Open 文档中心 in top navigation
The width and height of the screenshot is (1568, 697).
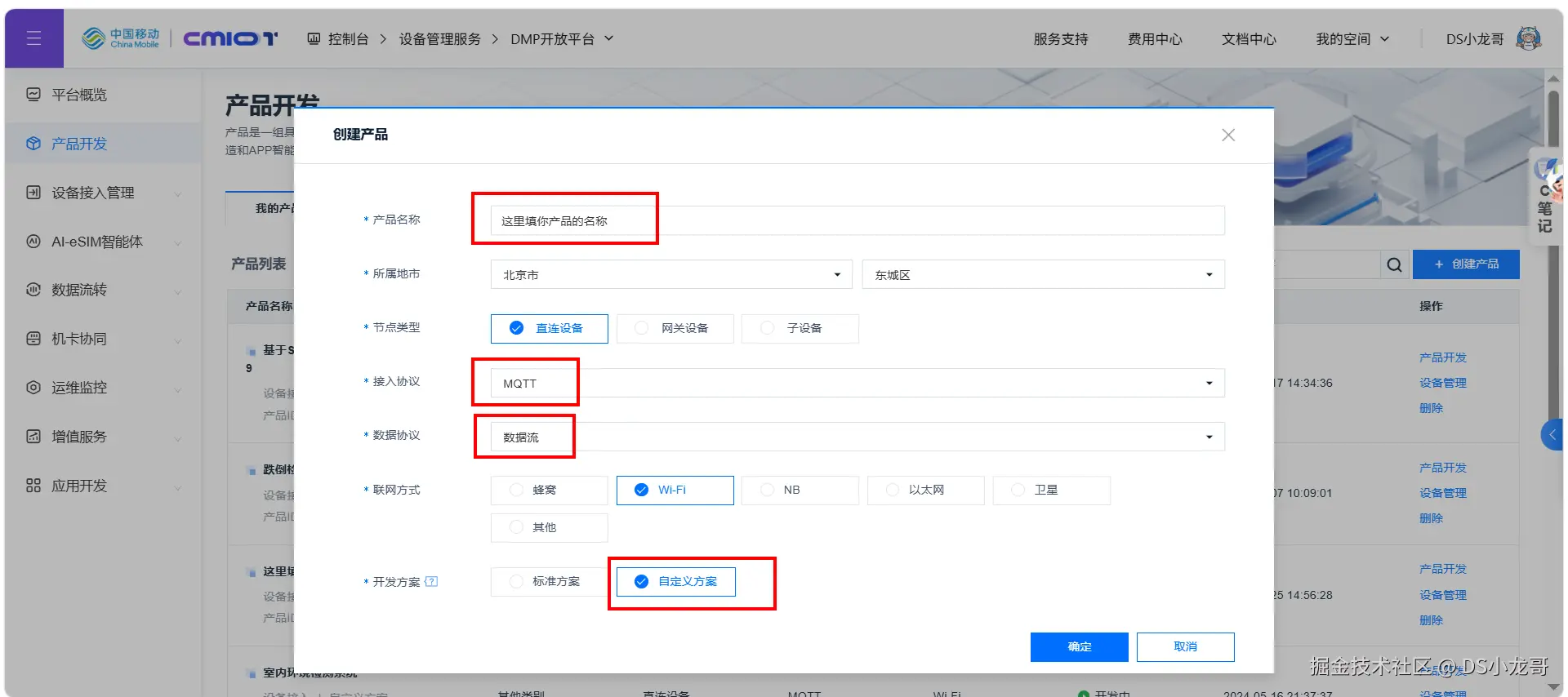(x=1249, y=38)
